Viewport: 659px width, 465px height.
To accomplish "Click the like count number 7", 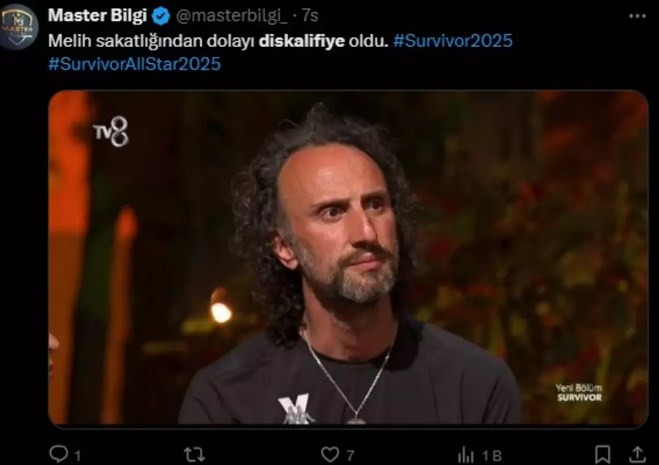I will [350, 455].
